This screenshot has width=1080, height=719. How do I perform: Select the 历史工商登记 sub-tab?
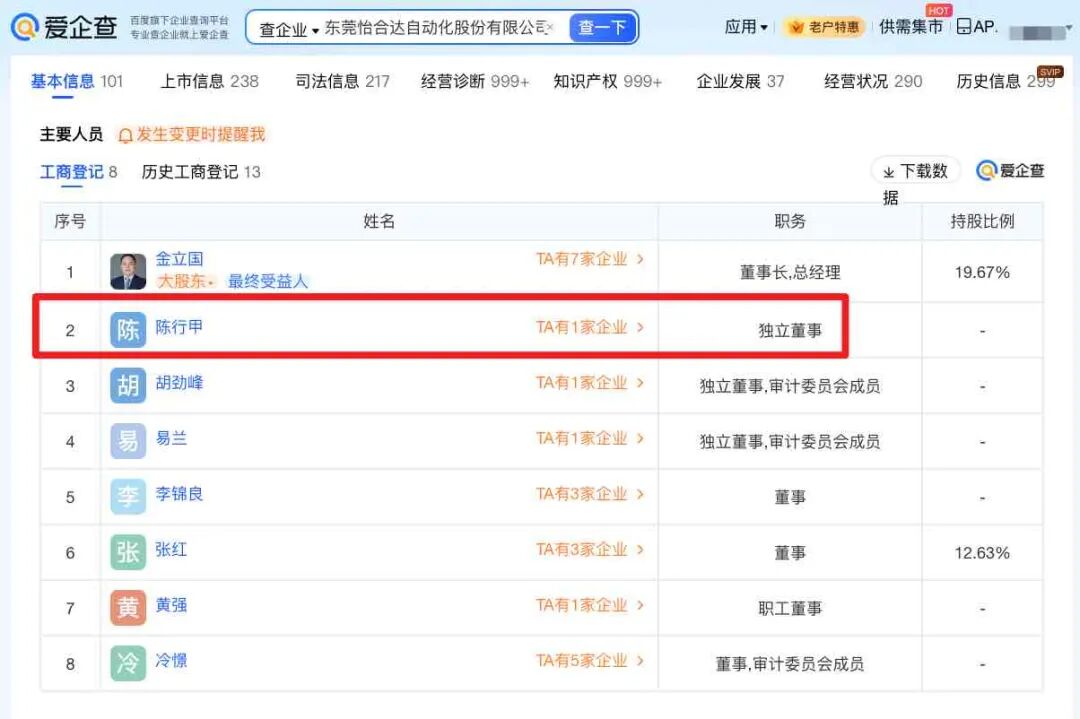[x=200, y=172]
